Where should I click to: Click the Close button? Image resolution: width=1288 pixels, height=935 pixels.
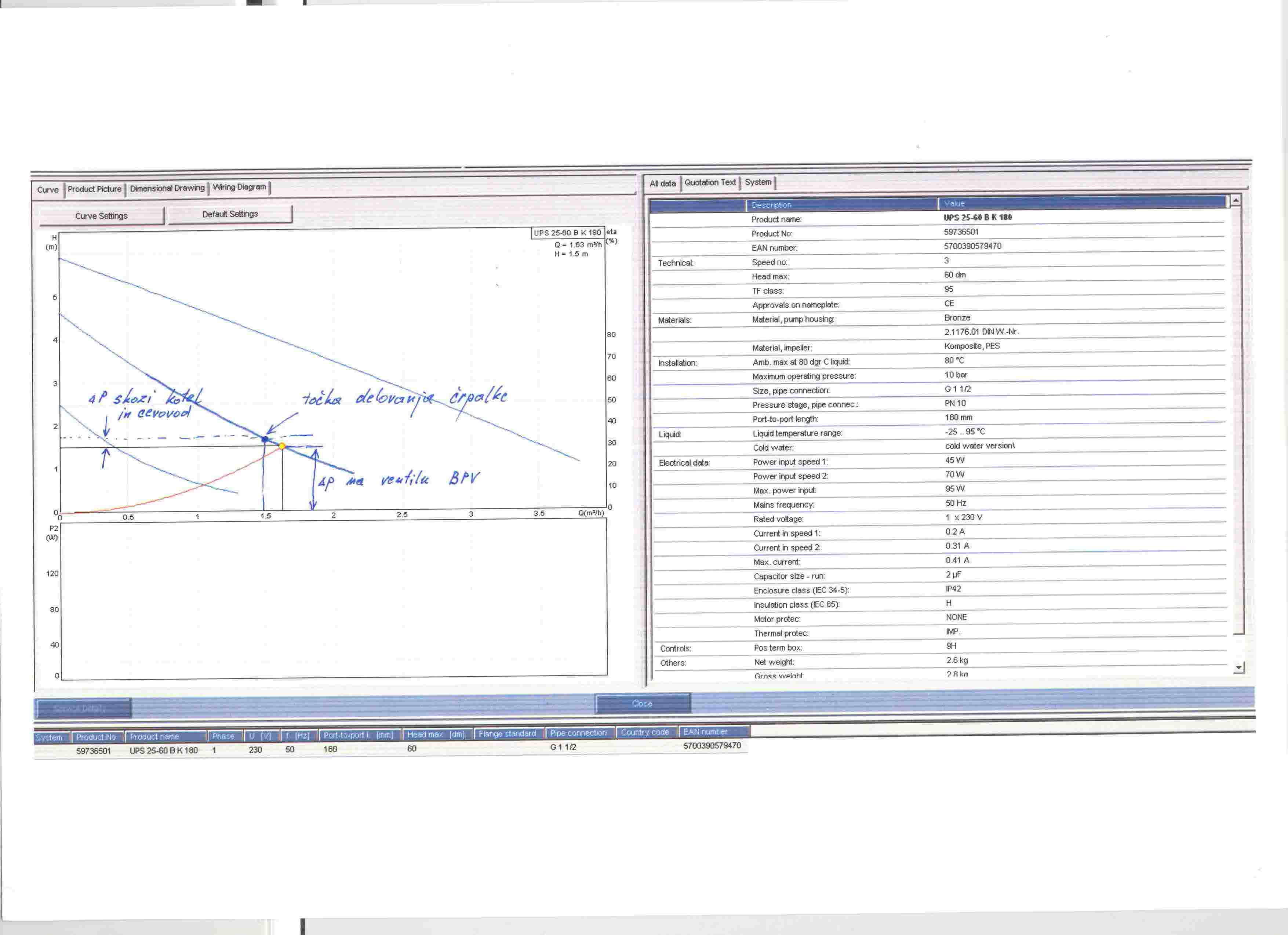click(642, 703)
